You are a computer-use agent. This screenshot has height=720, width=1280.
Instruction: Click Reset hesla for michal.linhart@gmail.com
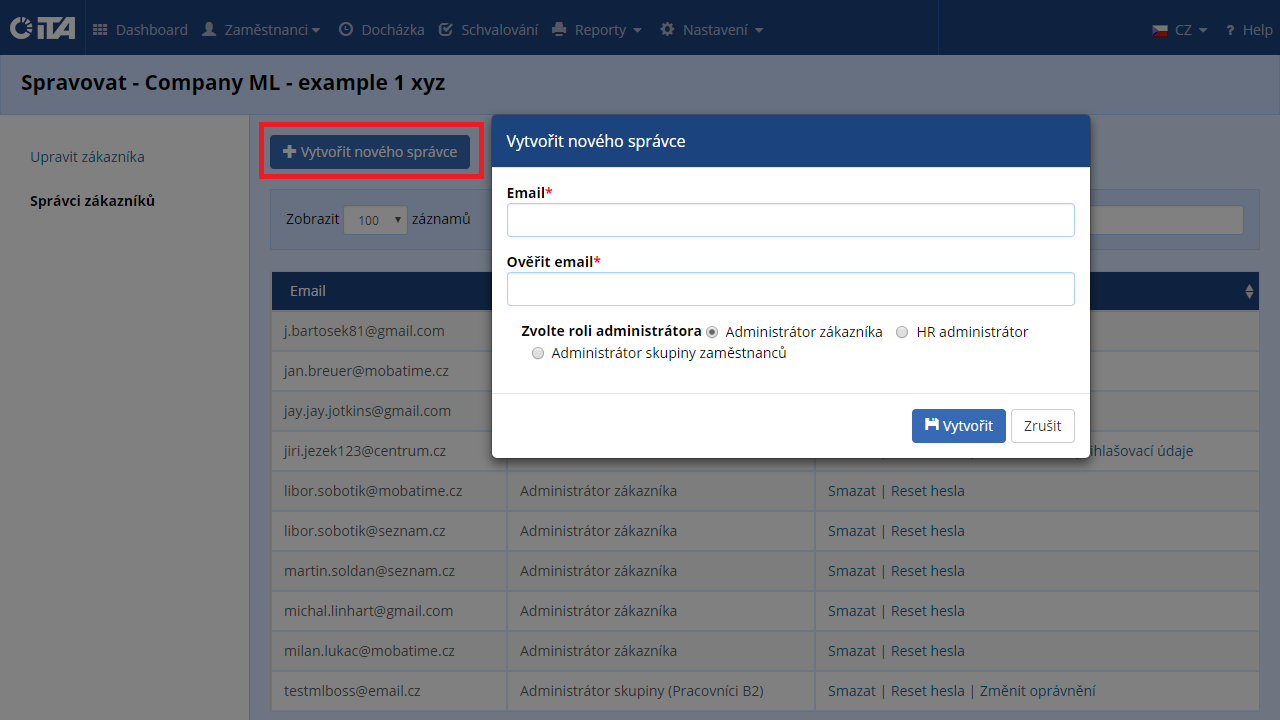click(927, 611)
